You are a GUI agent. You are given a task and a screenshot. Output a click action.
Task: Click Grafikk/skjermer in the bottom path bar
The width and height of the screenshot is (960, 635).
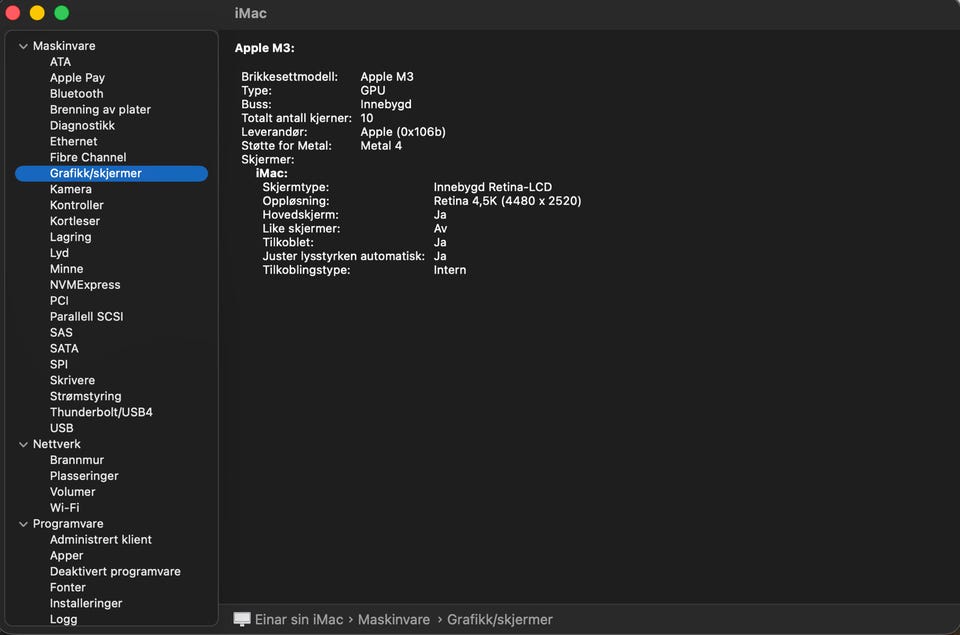[500, 619]
